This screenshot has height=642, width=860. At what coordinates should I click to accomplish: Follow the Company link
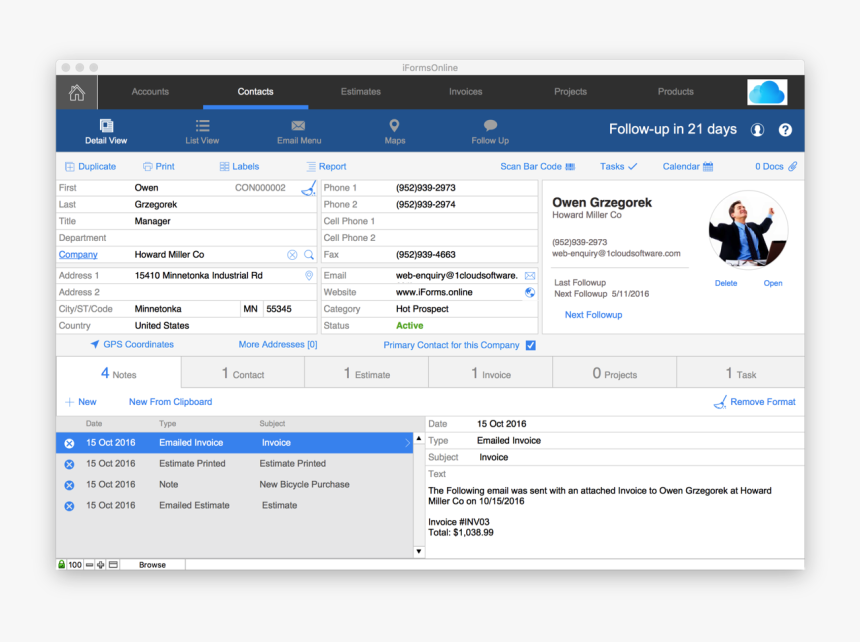click(x=78, y=255)
